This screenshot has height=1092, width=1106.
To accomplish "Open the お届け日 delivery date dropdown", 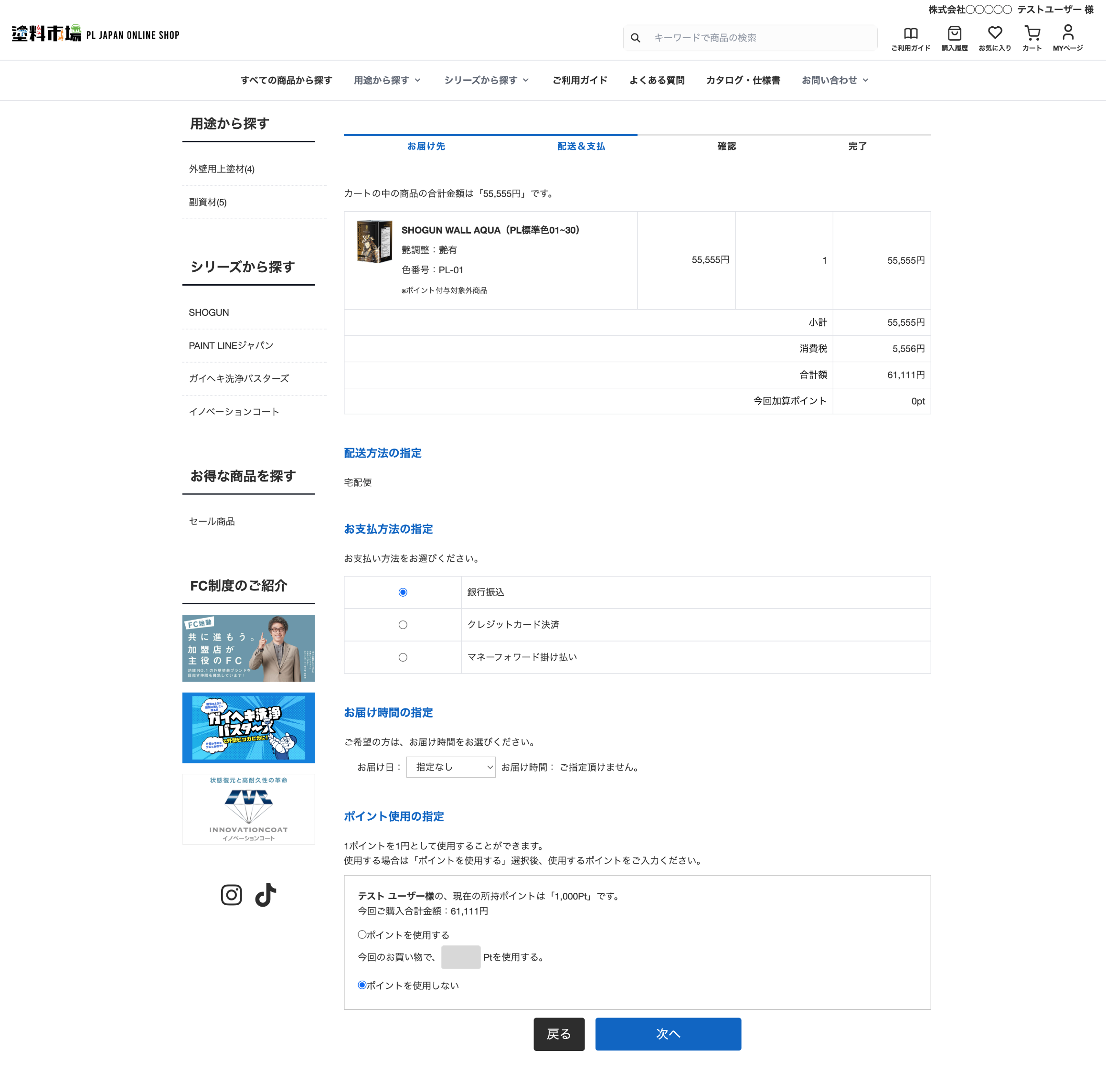I will pyautogui.click(x=450, y=767).
